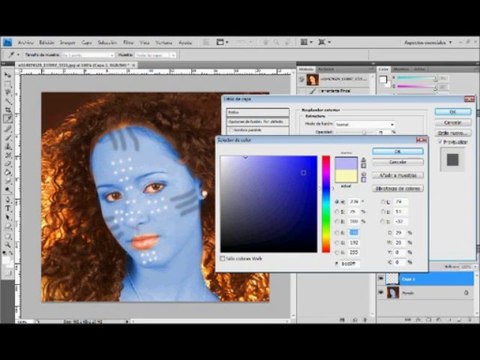
Task: Select the Move tool
Action: click(8, 74)
